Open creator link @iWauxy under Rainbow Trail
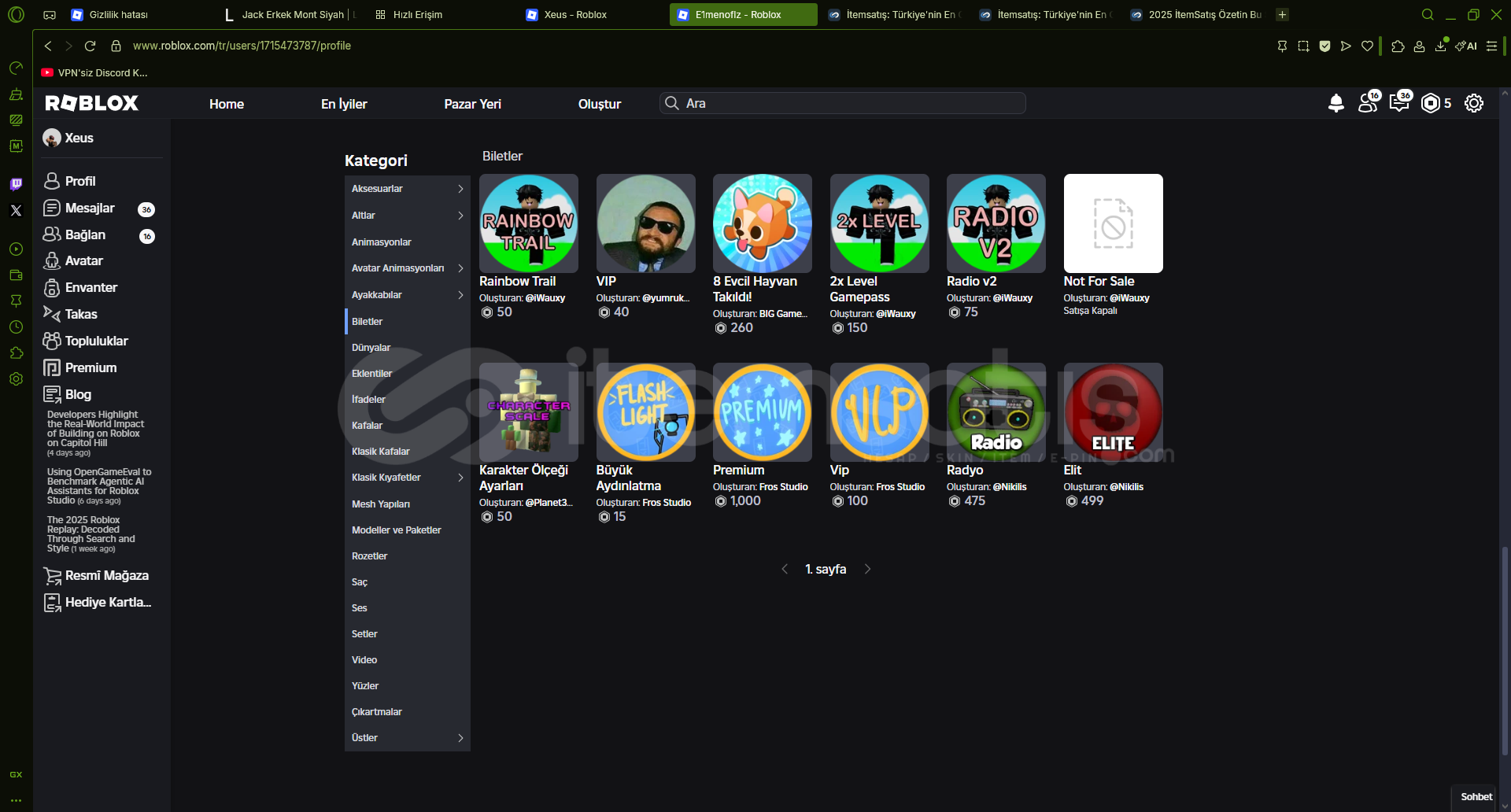Screen dimensions: 1511x812 [545, 298]
